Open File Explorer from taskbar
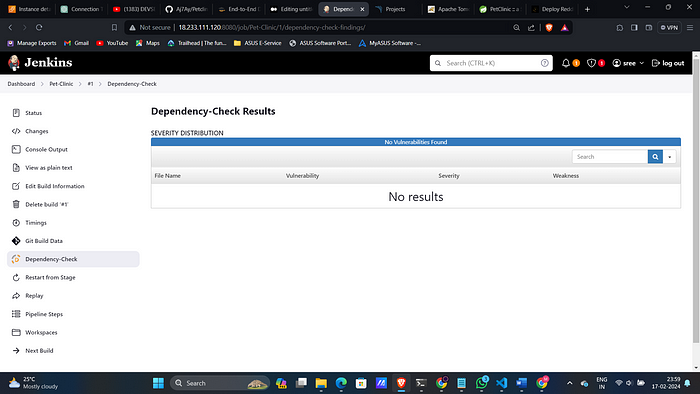 tap(321, 383)
